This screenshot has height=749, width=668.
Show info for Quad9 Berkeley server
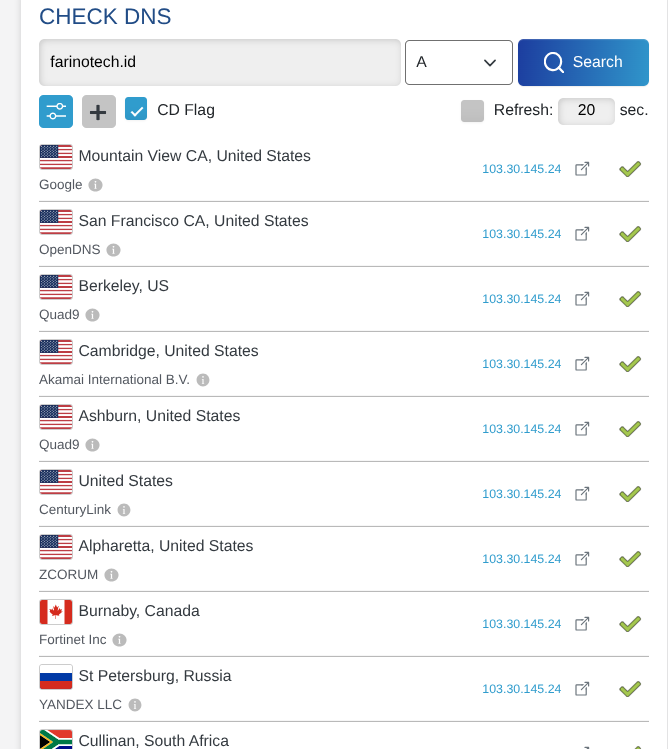[x=92, y=315]
